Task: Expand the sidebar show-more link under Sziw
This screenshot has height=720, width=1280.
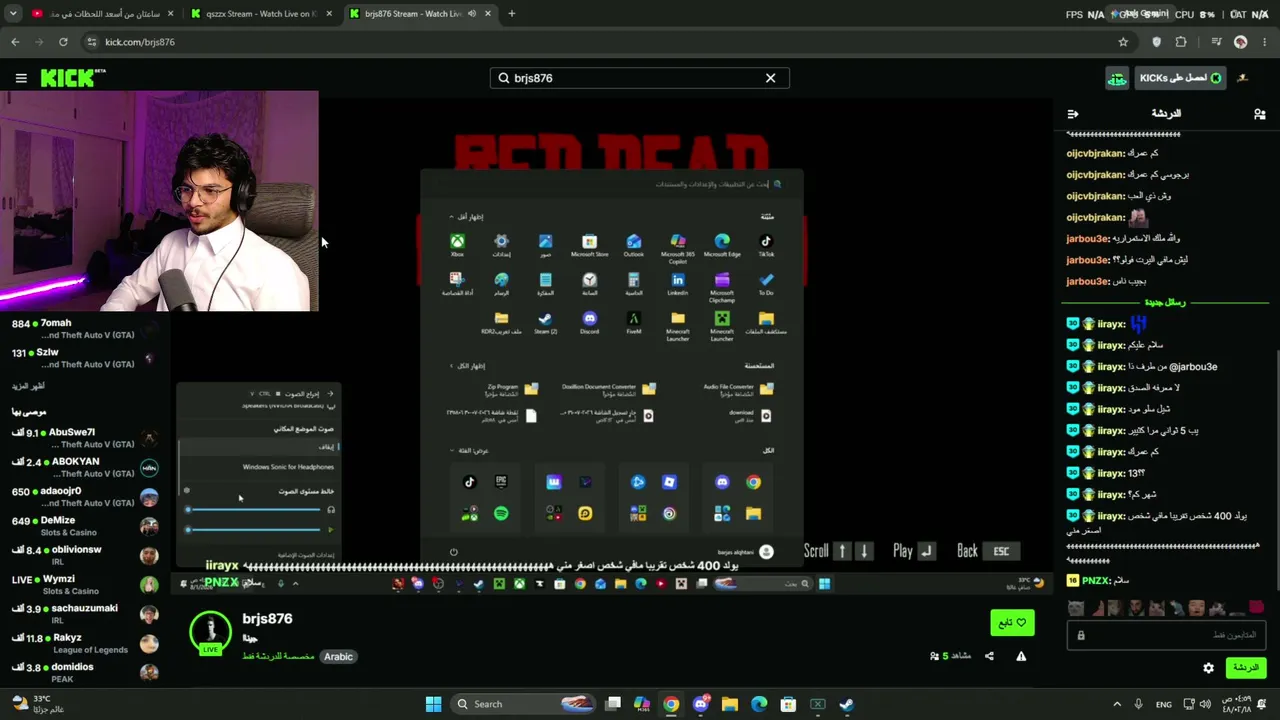Action: [x=28, y=386]
